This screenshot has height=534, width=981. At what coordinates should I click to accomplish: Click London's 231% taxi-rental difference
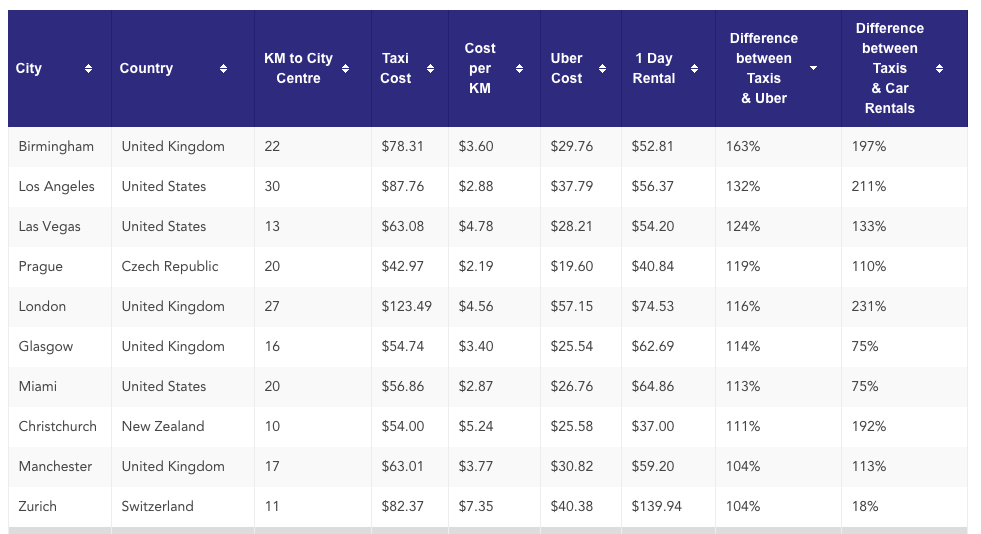[x=869, y=306]
